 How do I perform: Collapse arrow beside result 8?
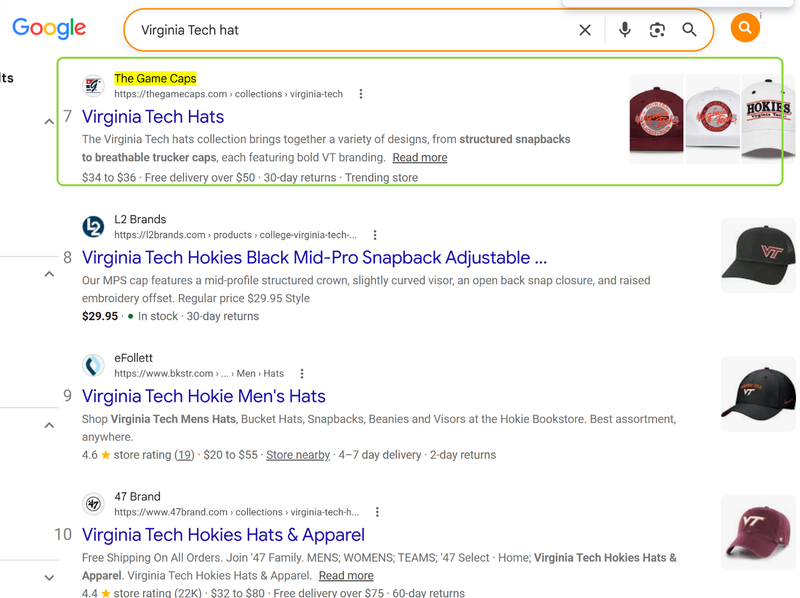point(49,274)
